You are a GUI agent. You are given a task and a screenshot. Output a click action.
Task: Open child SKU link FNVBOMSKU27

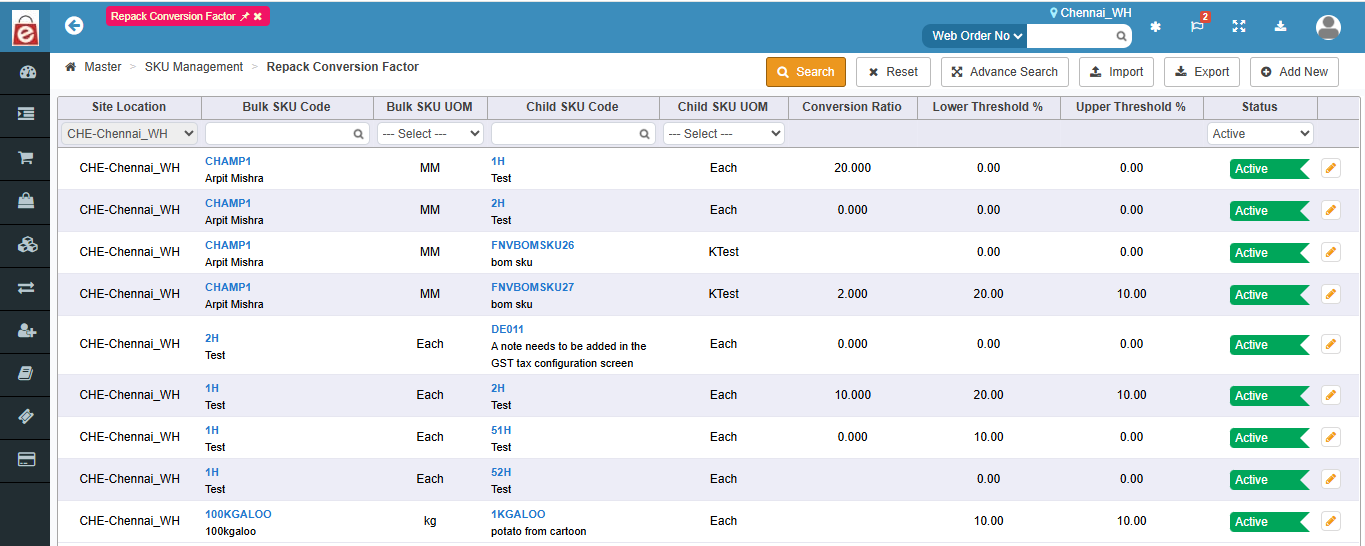(532, 287)
